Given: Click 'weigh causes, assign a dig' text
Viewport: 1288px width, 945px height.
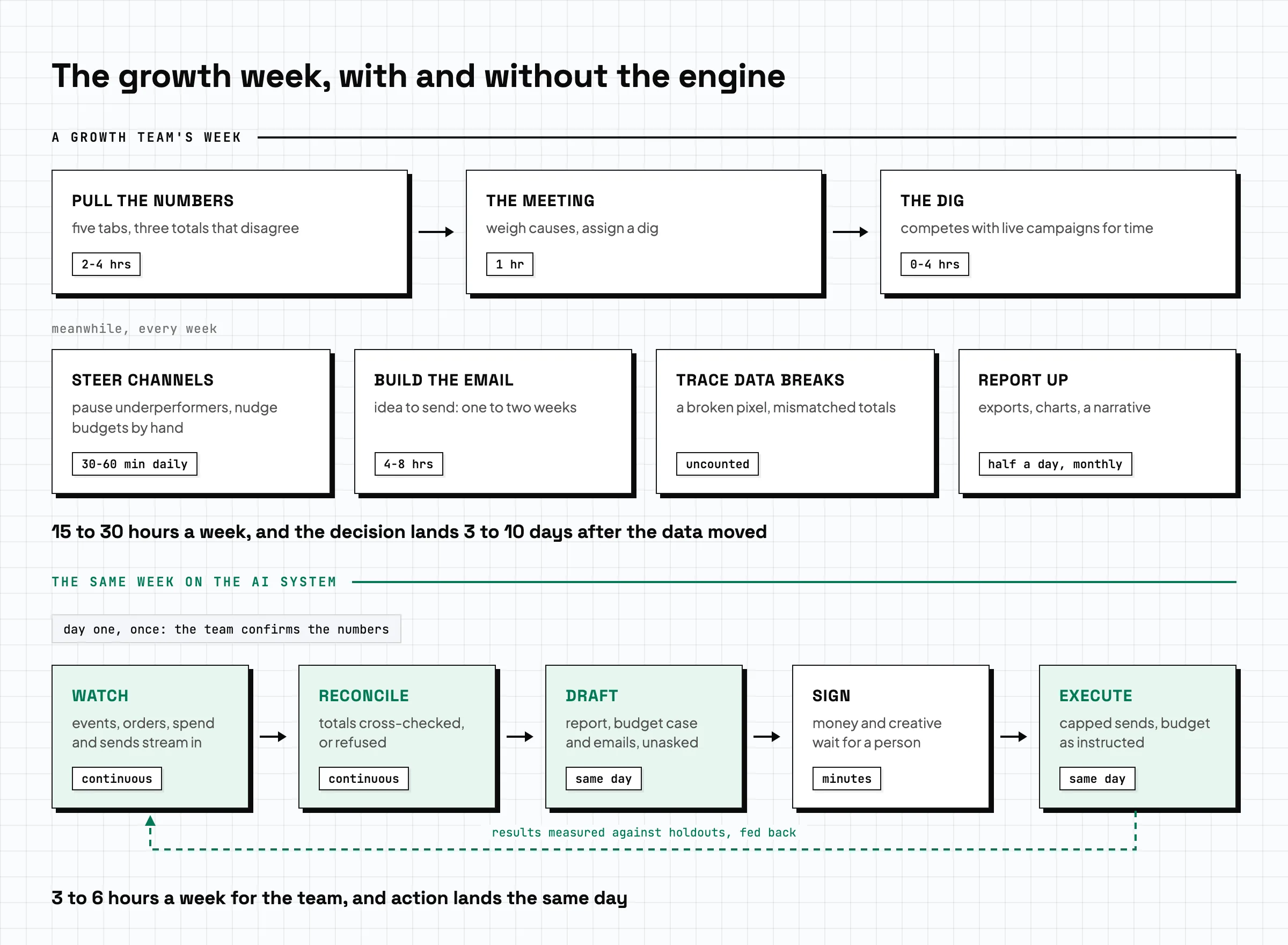Looking at the screenshot, I should (x=572, y=228).
